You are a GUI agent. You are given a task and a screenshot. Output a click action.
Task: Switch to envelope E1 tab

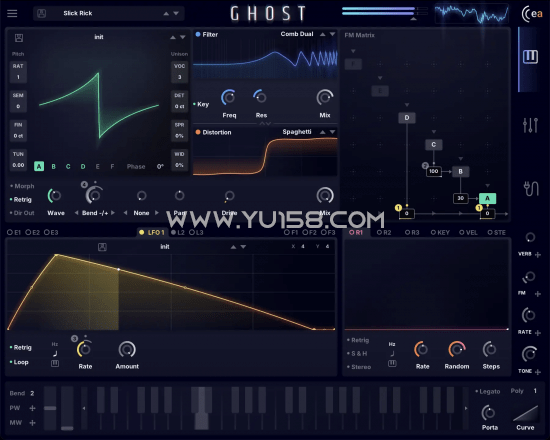[x=14, y=232]
